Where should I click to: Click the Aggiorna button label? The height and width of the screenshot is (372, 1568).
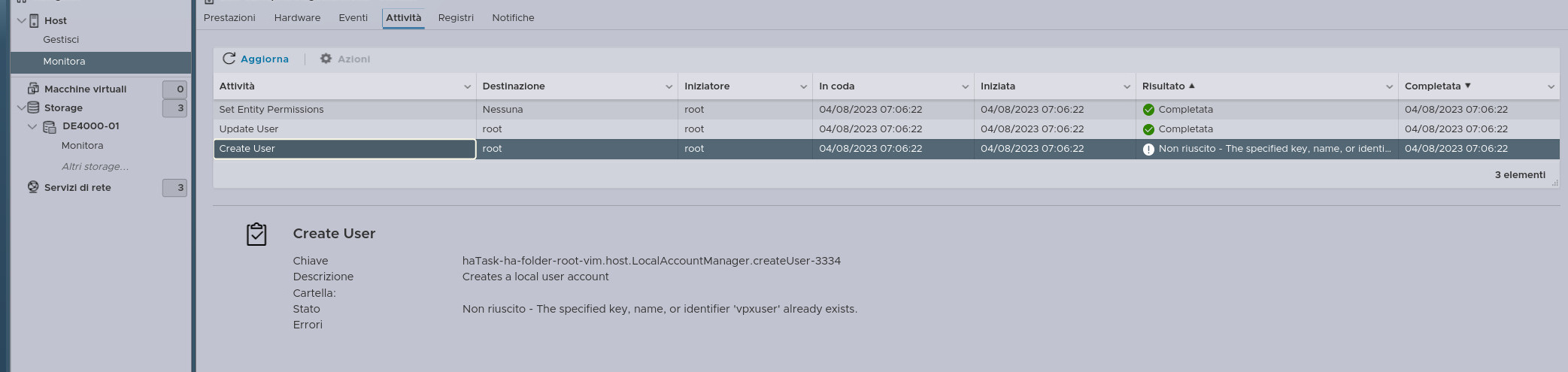(265, 59)
